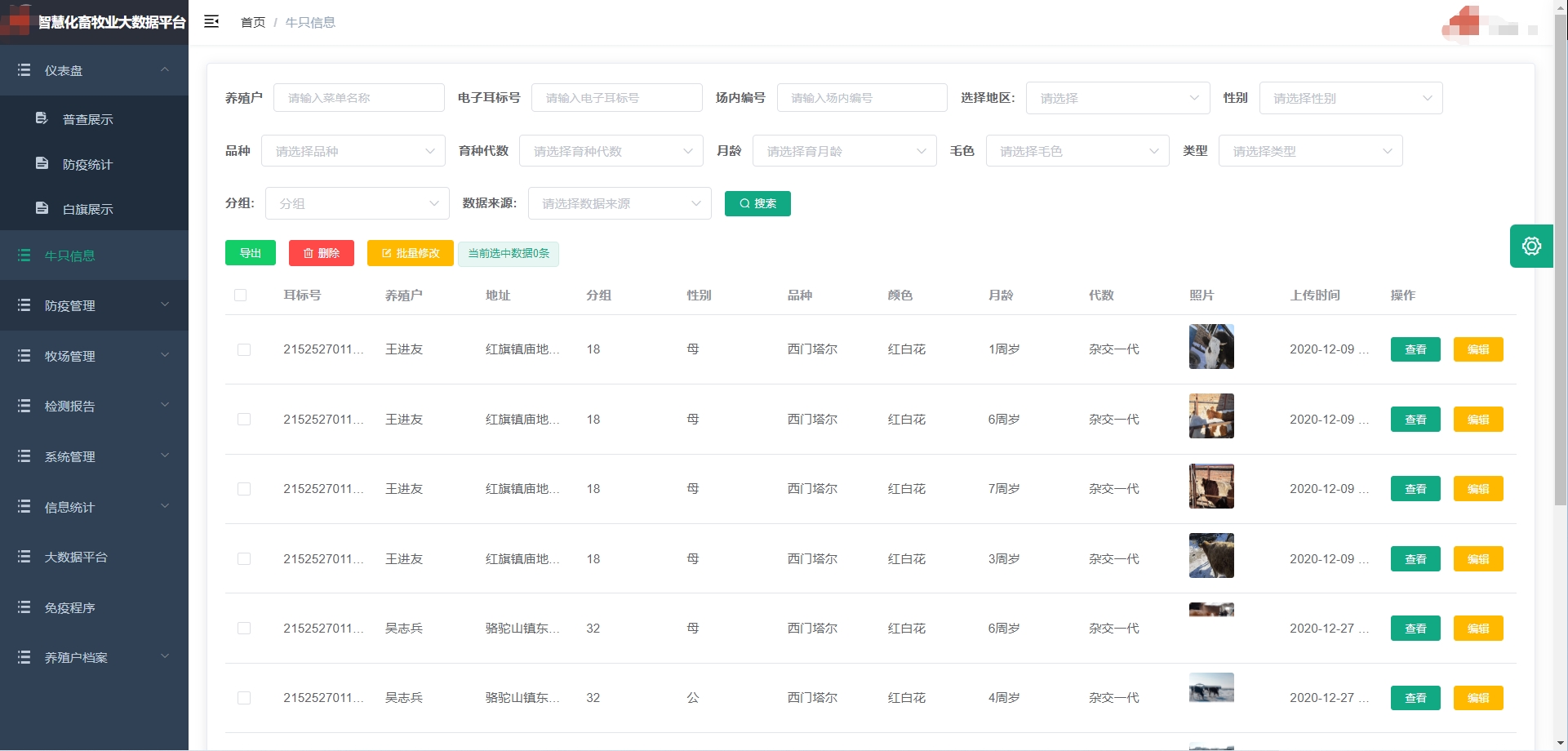The height and width of the screenshot is (751, 1568).
Task: Check the row with age 3周岁
Action: [243, 559]
